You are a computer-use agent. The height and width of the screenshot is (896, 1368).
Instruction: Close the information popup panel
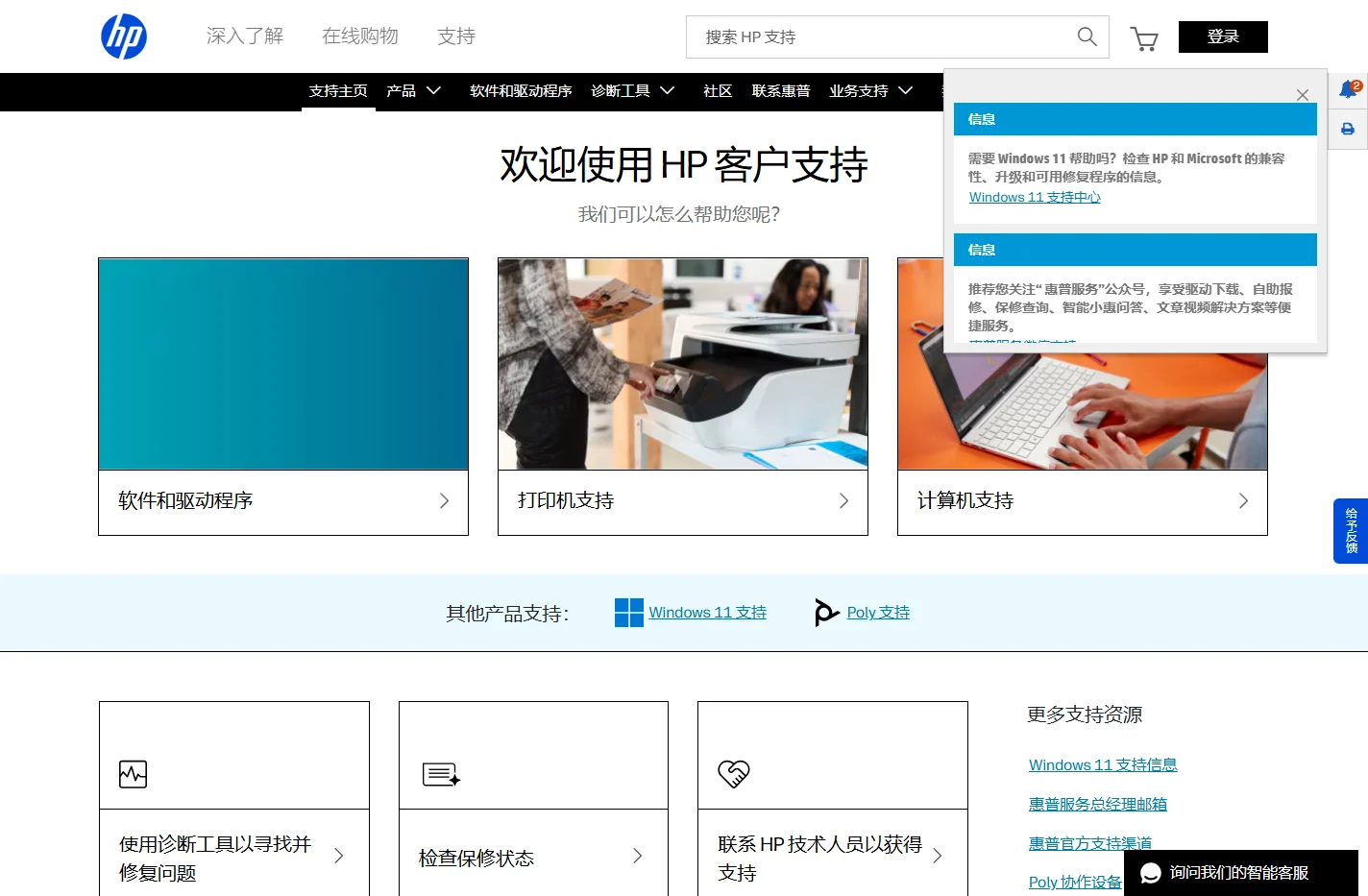(x=1303, y=95)
